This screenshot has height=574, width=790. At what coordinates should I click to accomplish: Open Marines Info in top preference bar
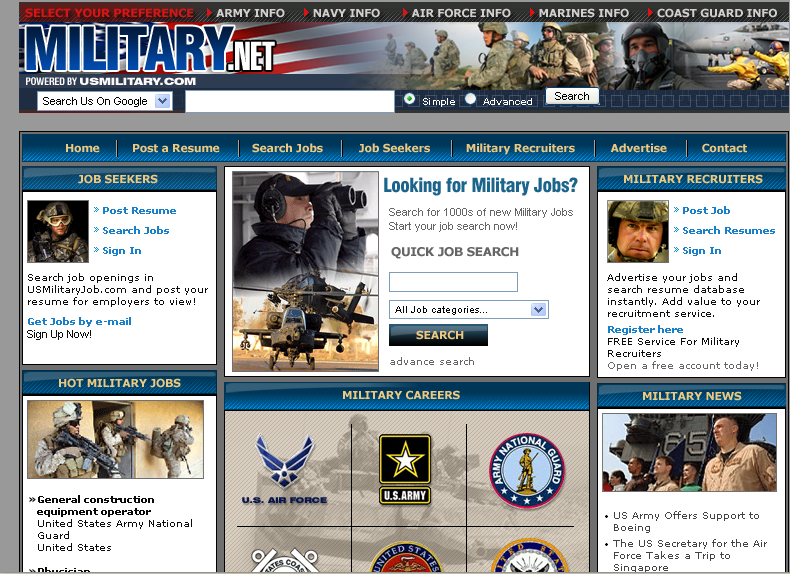(583, 13)
